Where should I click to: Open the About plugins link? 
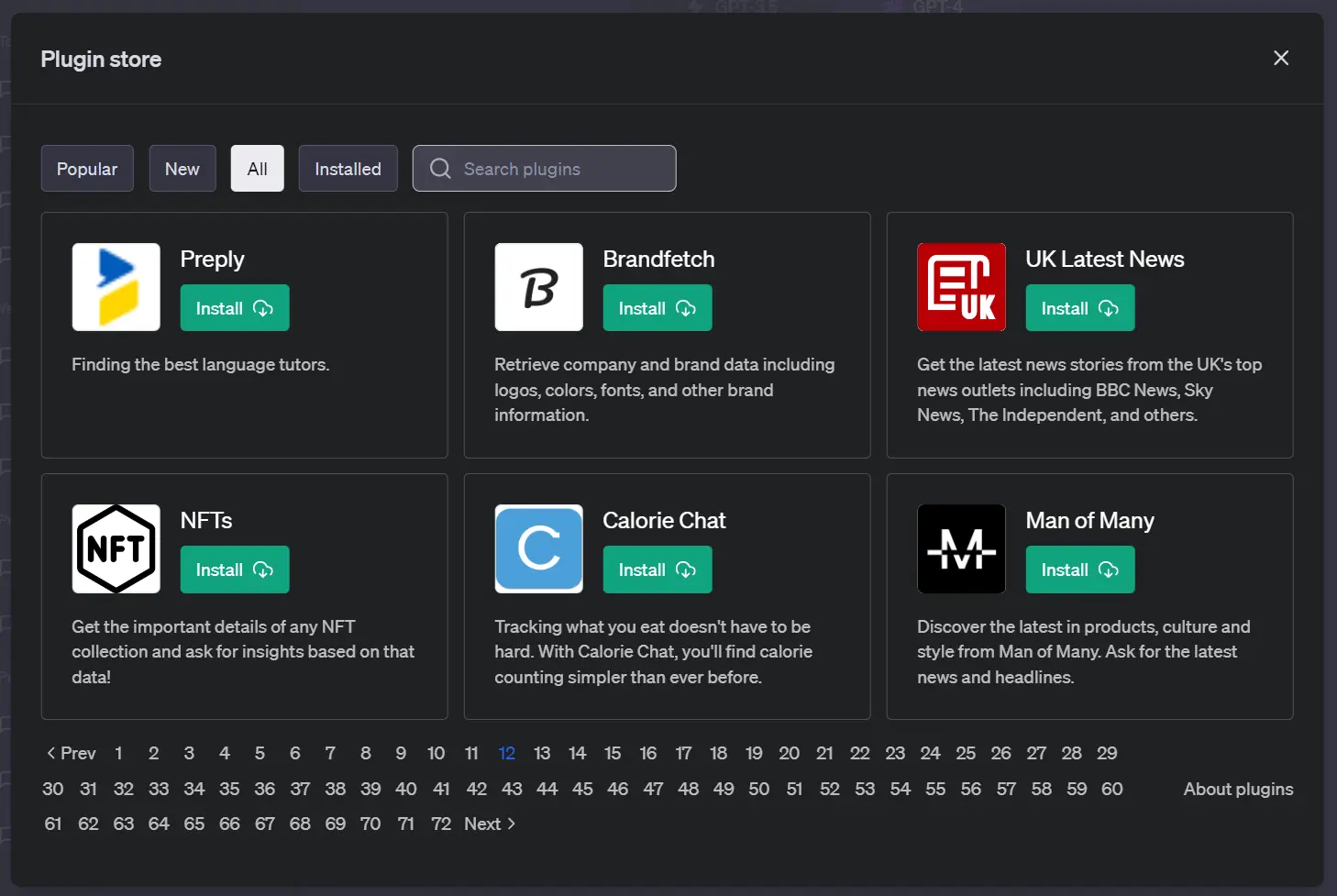pyautogui.click(x=1238, y=789)
